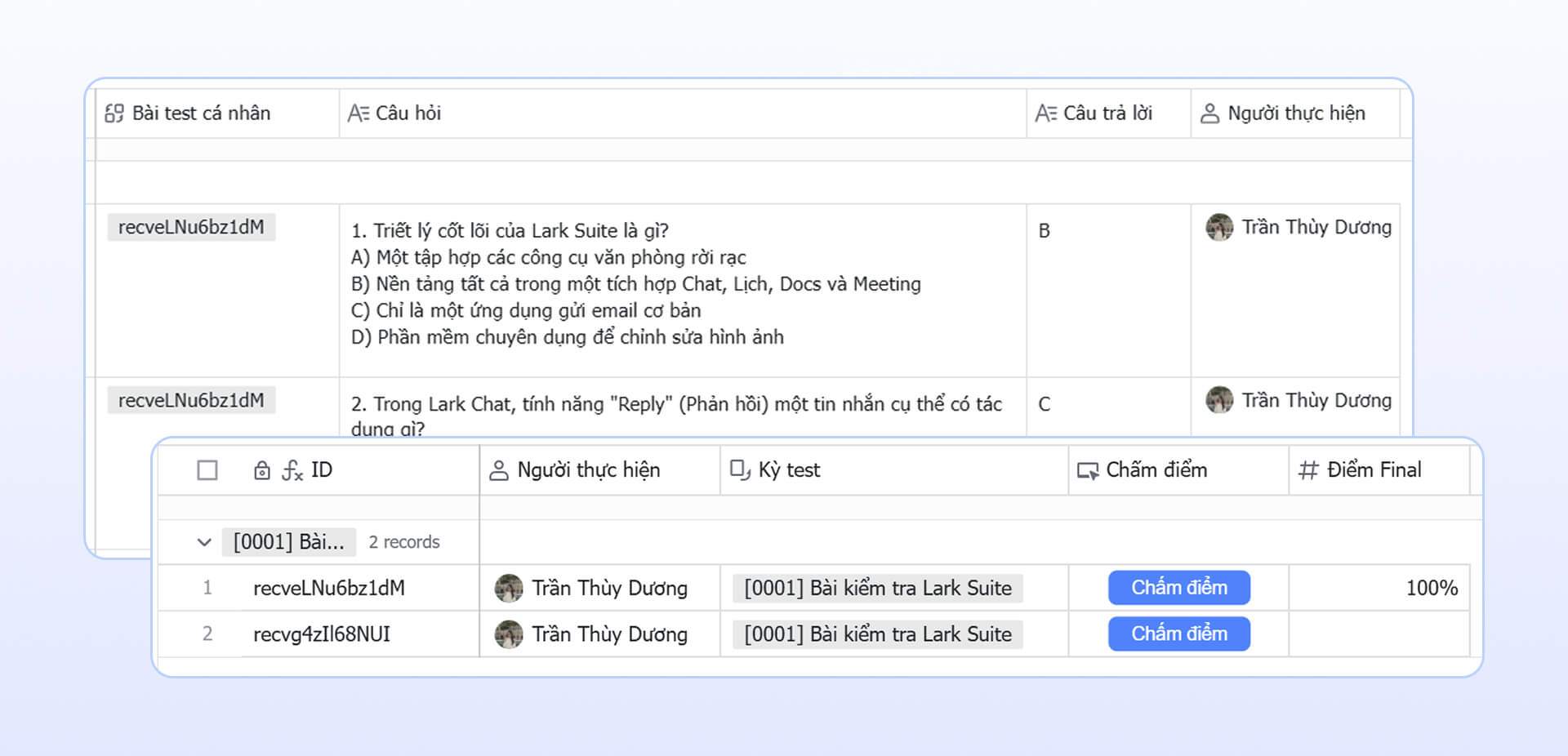This screenshot has height=756, width=1568.
Task: Open Kỳ test link in first record row
Action: [x=877, y=589]
